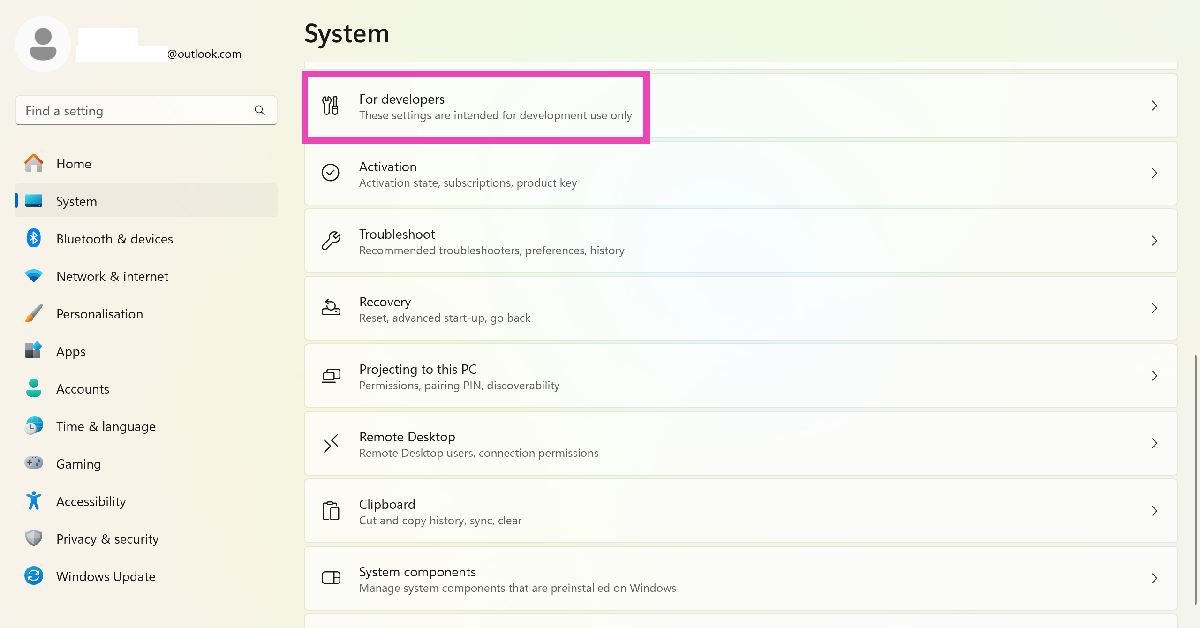Click the Troubleshoot wrench icon
The image size is (1200, 628).
point(331,241)
